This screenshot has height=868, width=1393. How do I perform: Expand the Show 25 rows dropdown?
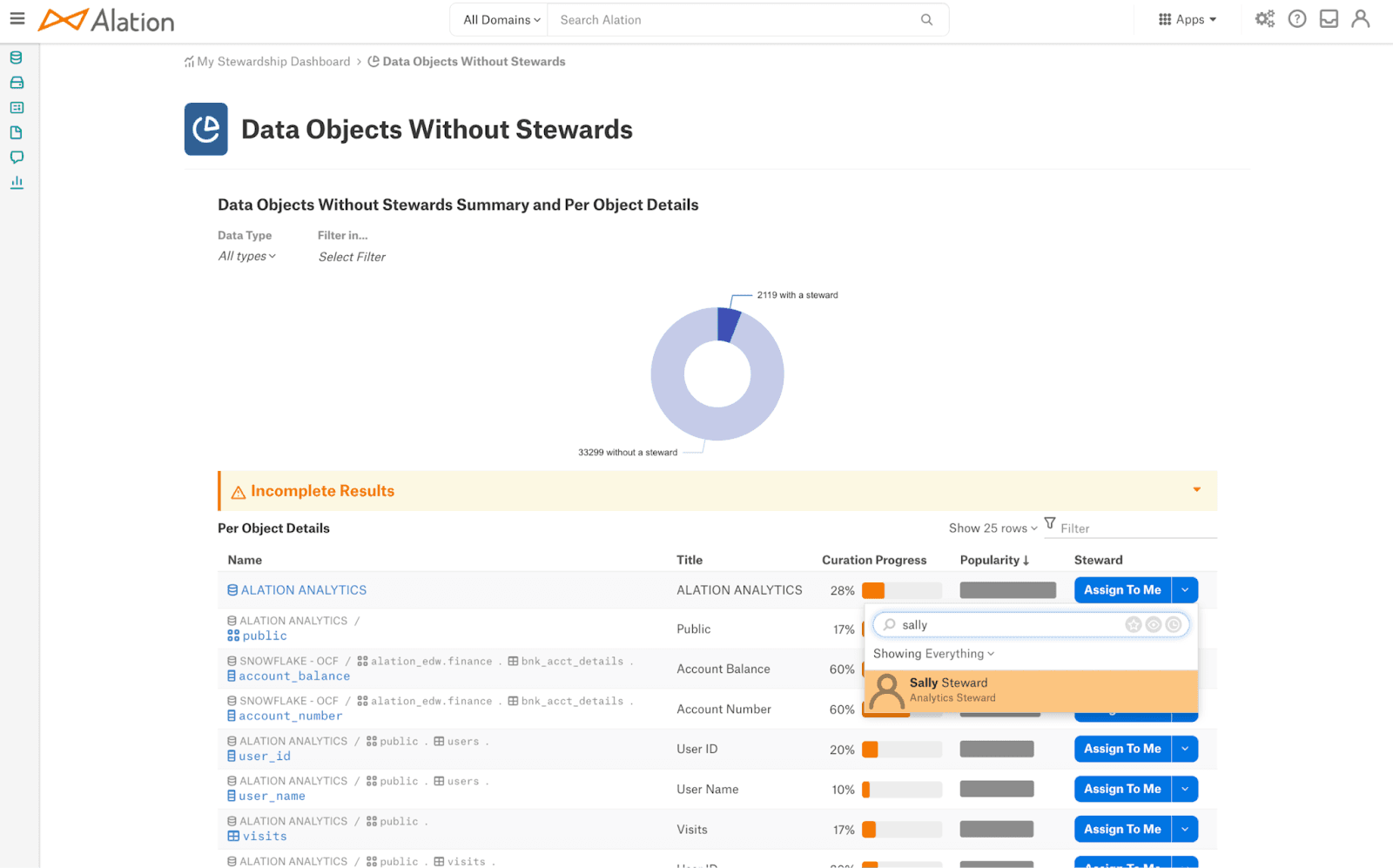point(993,528)
